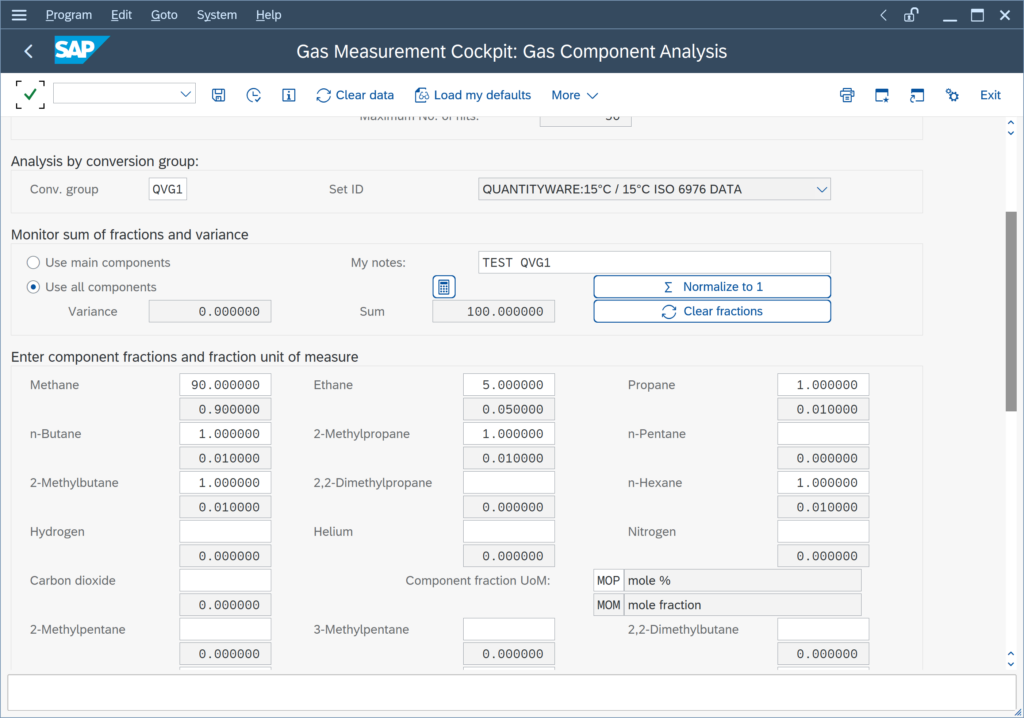1024x718 pixels.
Task: Click the status bar message area
Action: (x=512, y=693)
